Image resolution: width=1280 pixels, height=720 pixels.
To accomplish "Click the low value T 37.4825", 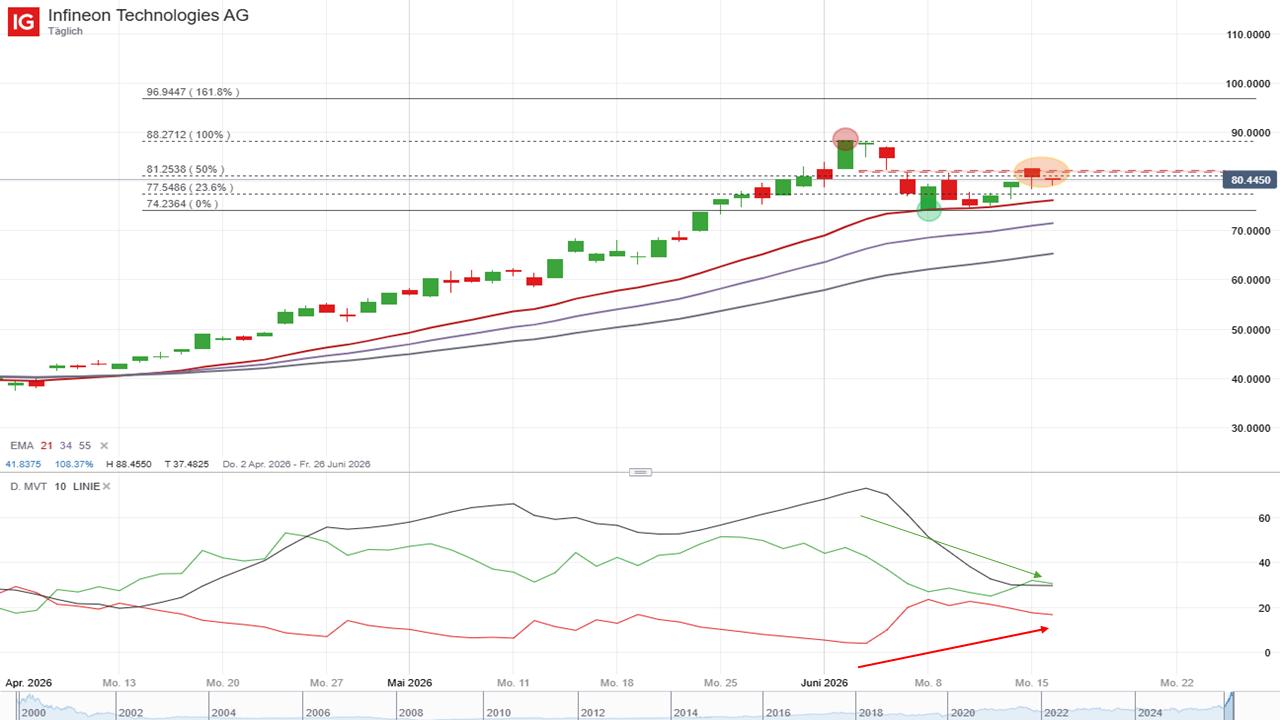I will tap(189, 464).
